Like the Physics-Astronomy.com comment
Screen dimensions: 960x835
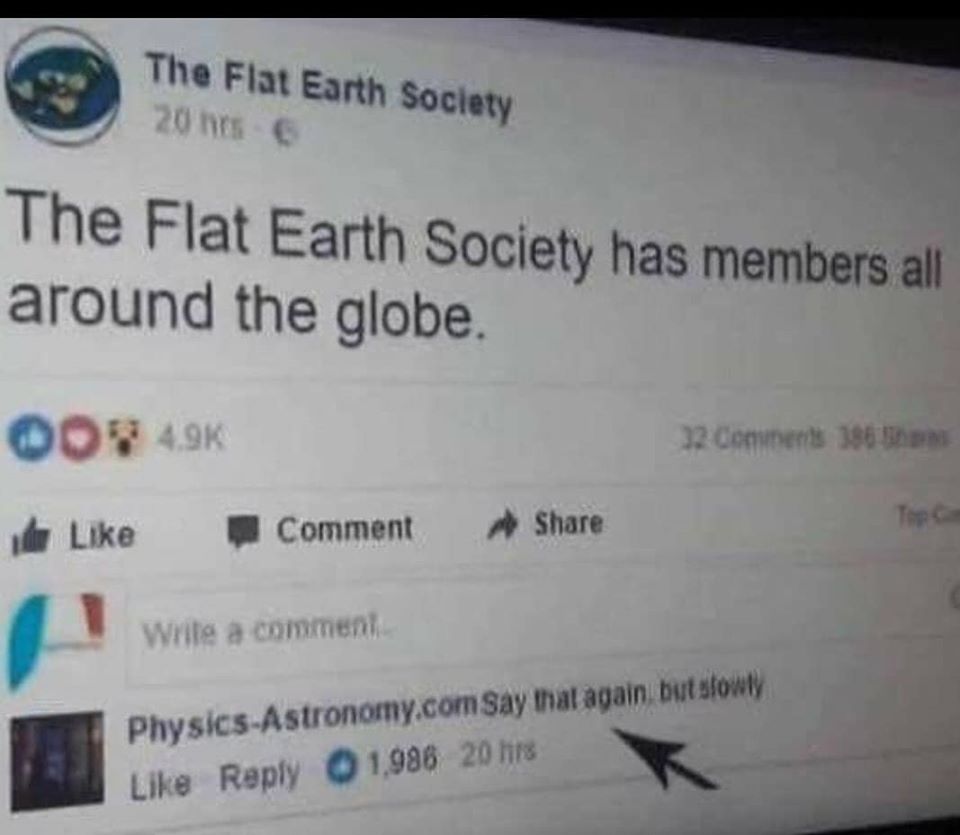point(160,784)
